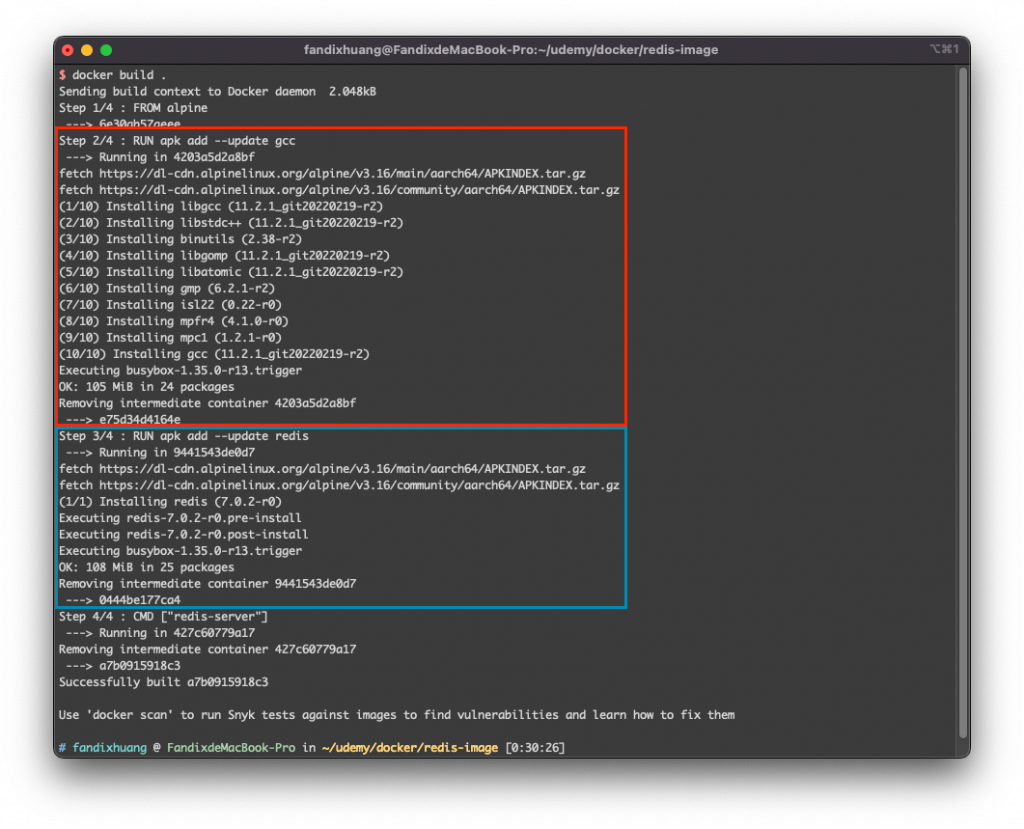Click the 'Step 1/4 : FROM alpine' line
Image resolution: width=1024 pixels, height=829 pixels.
[x=133, y=108]
